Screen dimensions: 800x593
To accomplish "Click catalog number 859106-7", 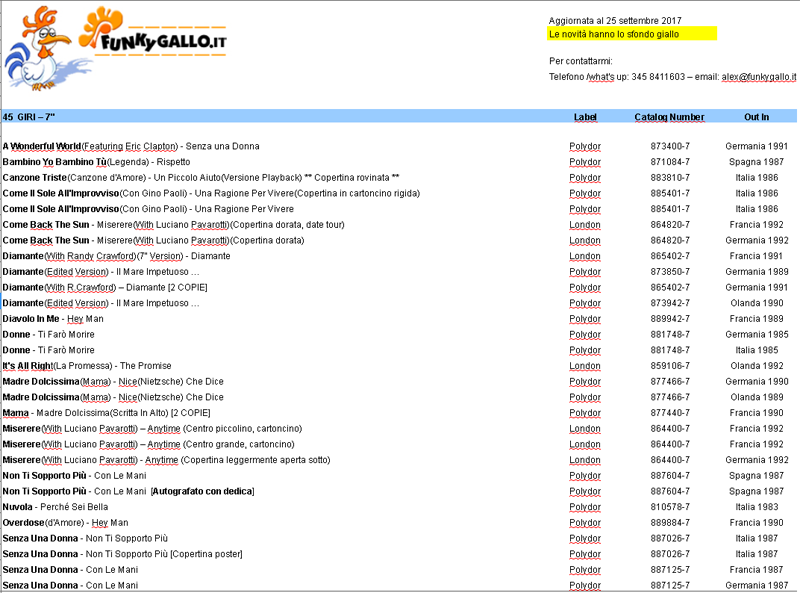I will coord(670,366).
